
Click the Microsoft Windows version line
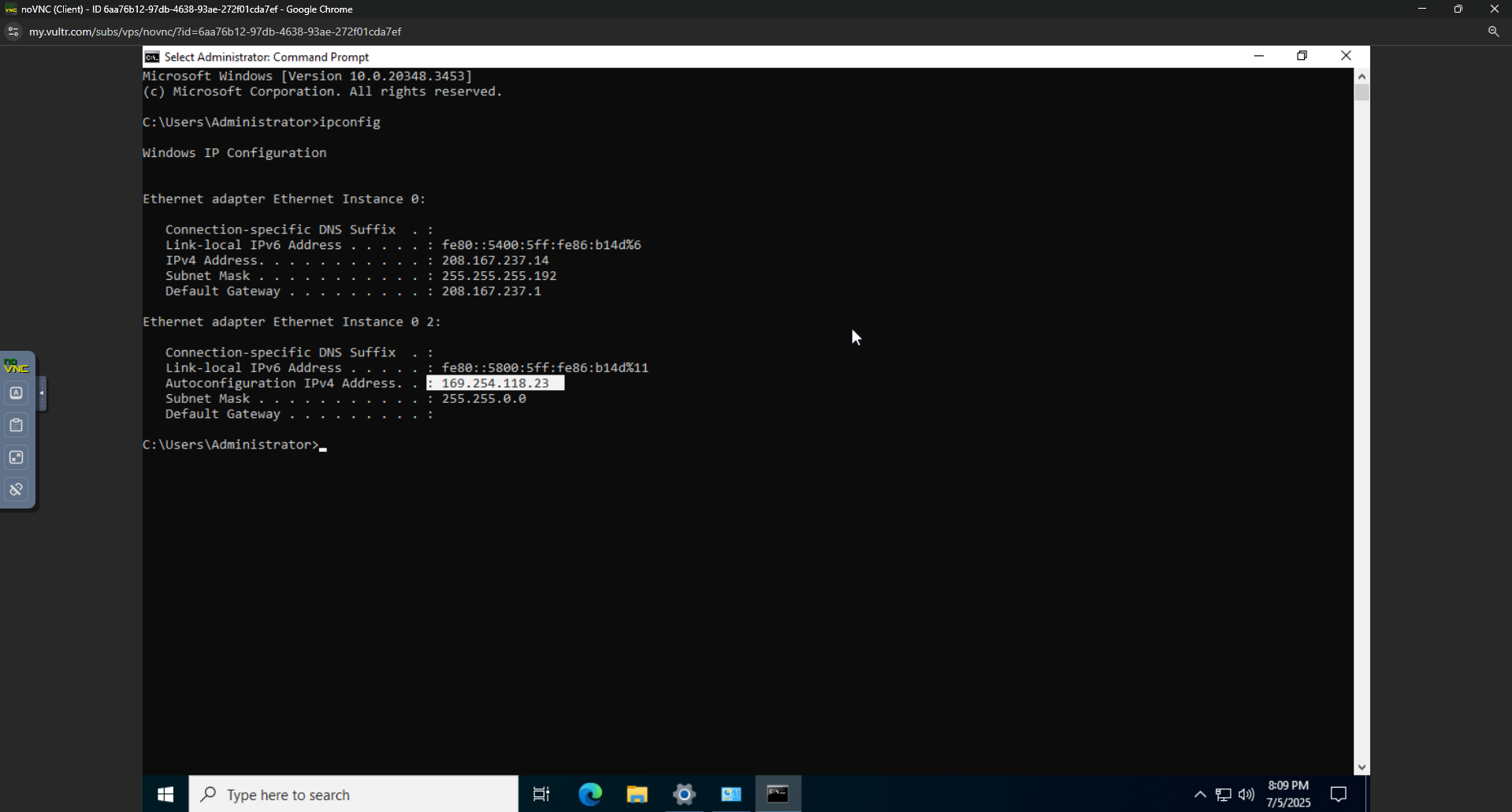pyautogui.click(x=307, y=76)
